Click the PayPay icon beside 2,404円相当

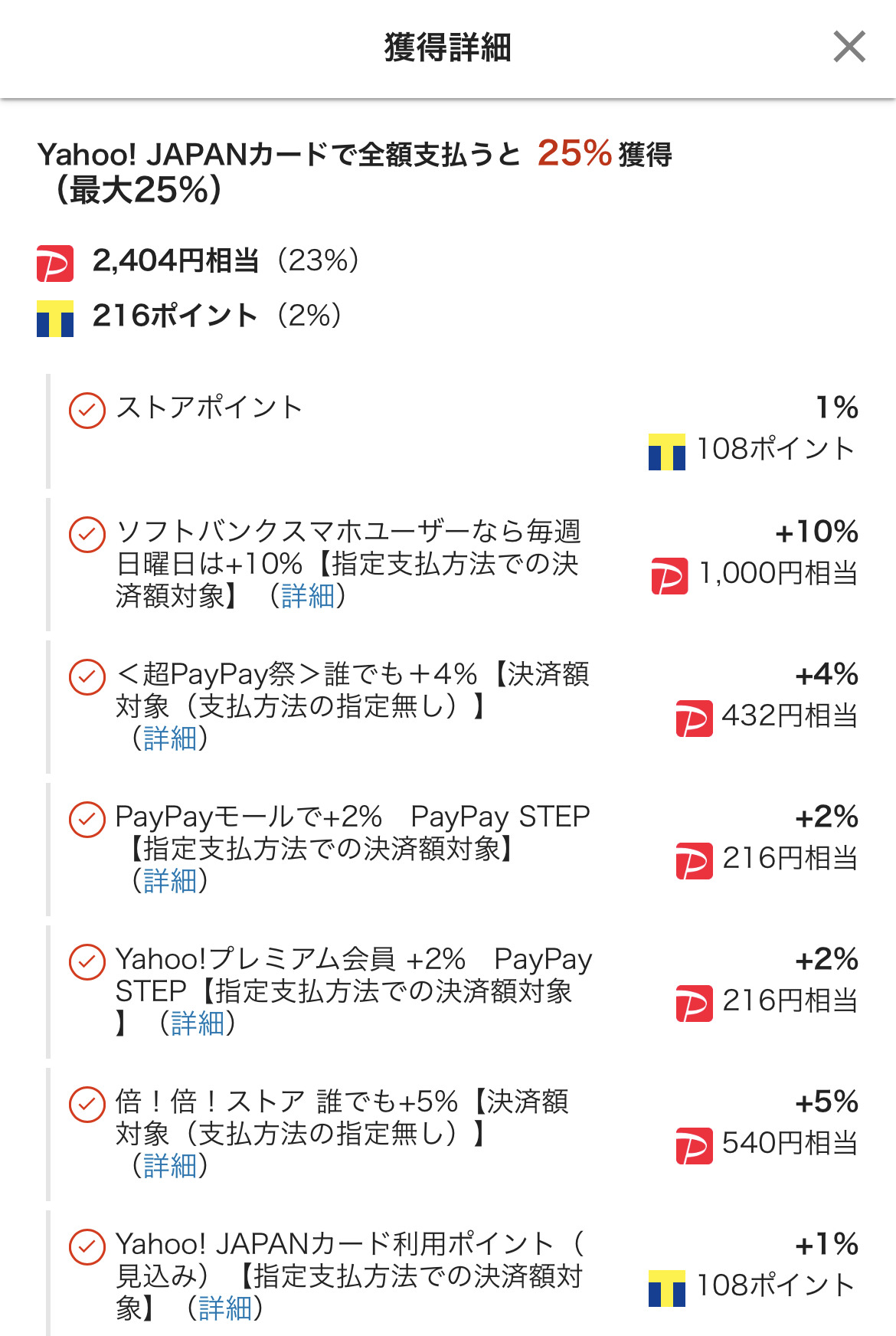click(55, 263)
